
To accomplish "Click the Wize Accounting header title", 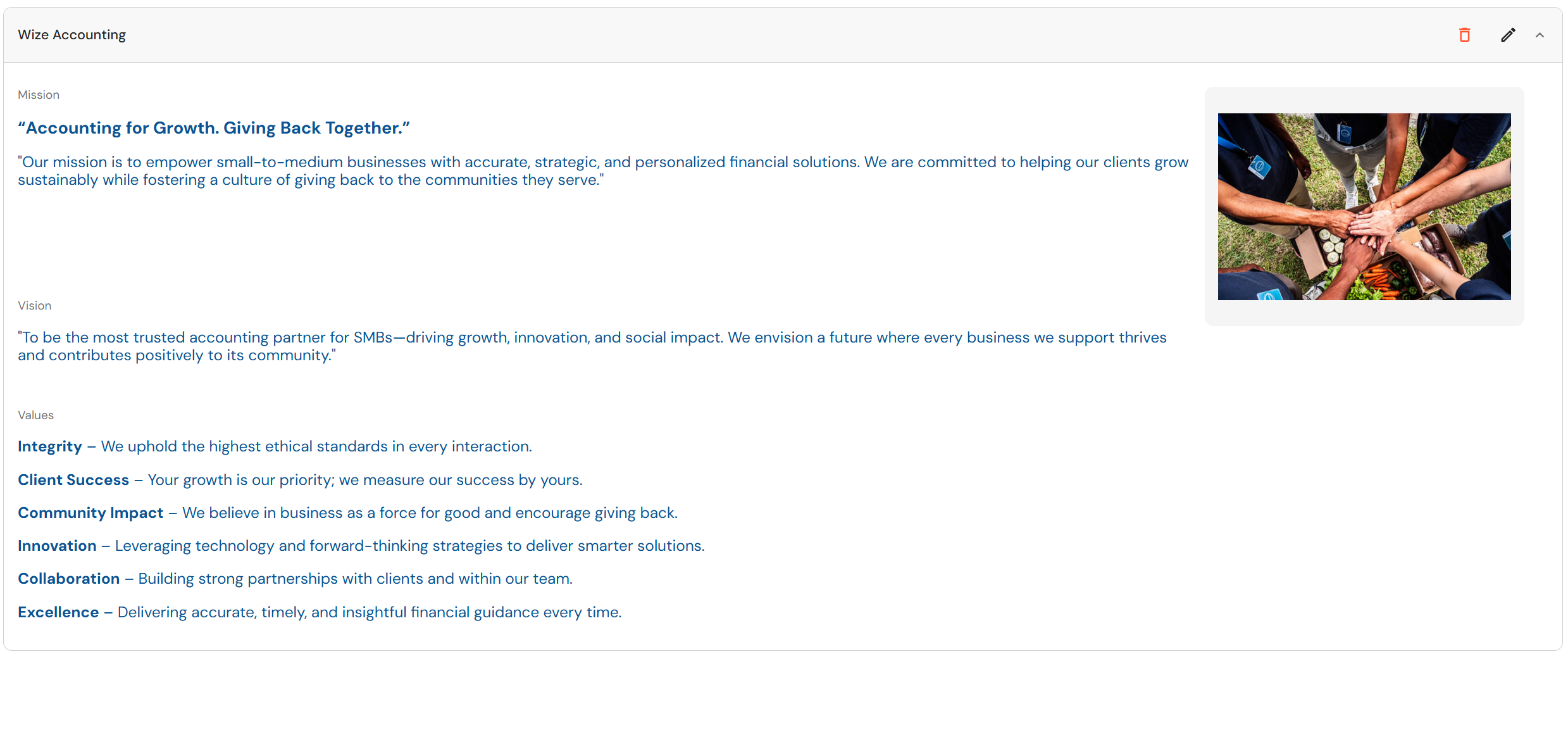I will click(72, 35).
